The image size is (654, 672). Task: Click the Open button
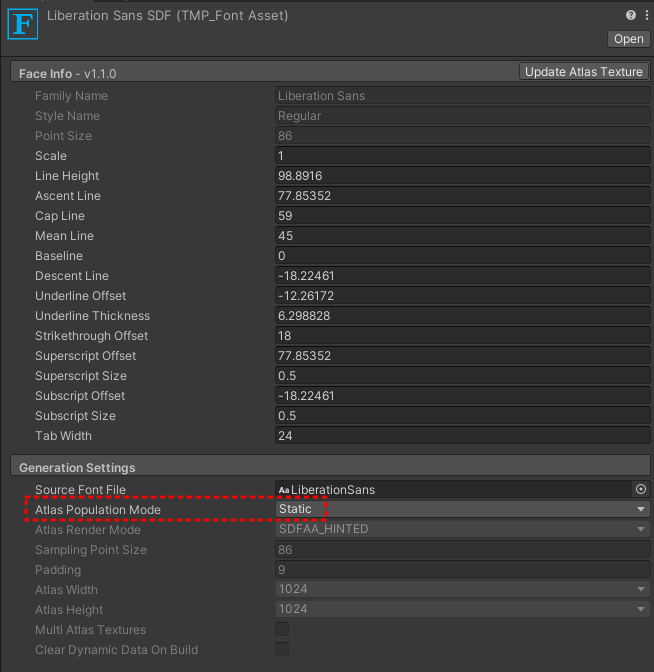click(x=628, y=39)
